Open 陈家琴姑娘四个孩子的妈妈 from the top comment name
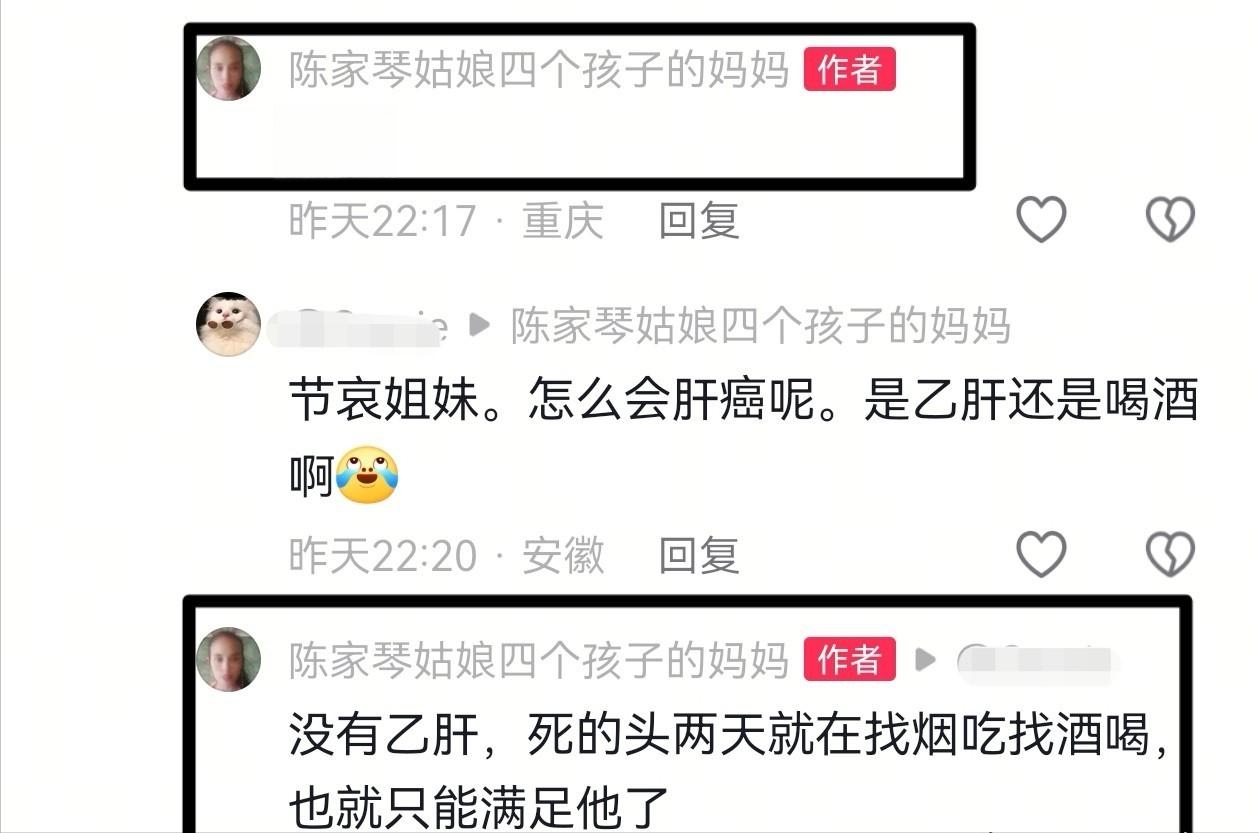 pos(539,69)
